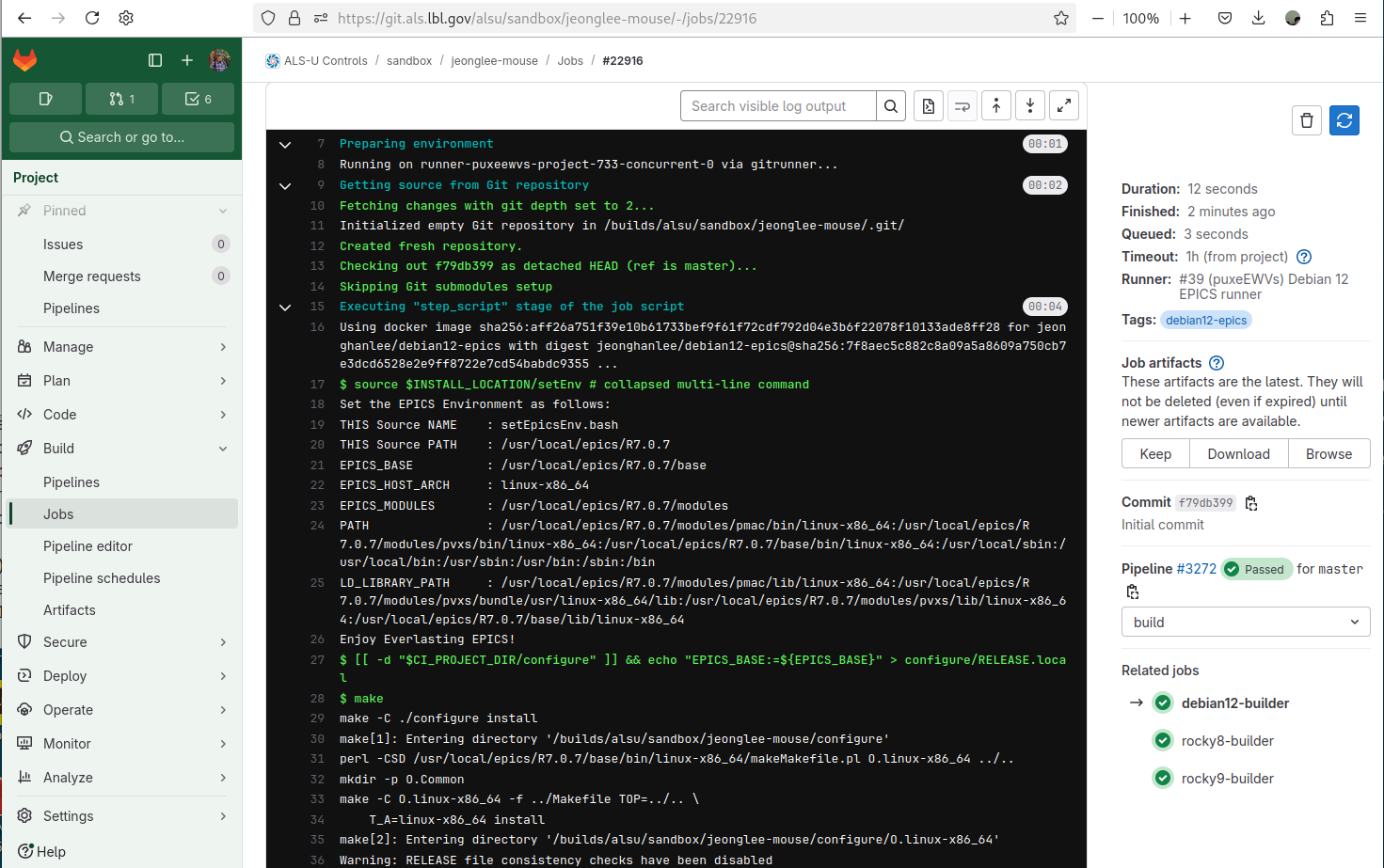Copy commit SHA f79db399
1384x868 pixels.
point(1251,503)
